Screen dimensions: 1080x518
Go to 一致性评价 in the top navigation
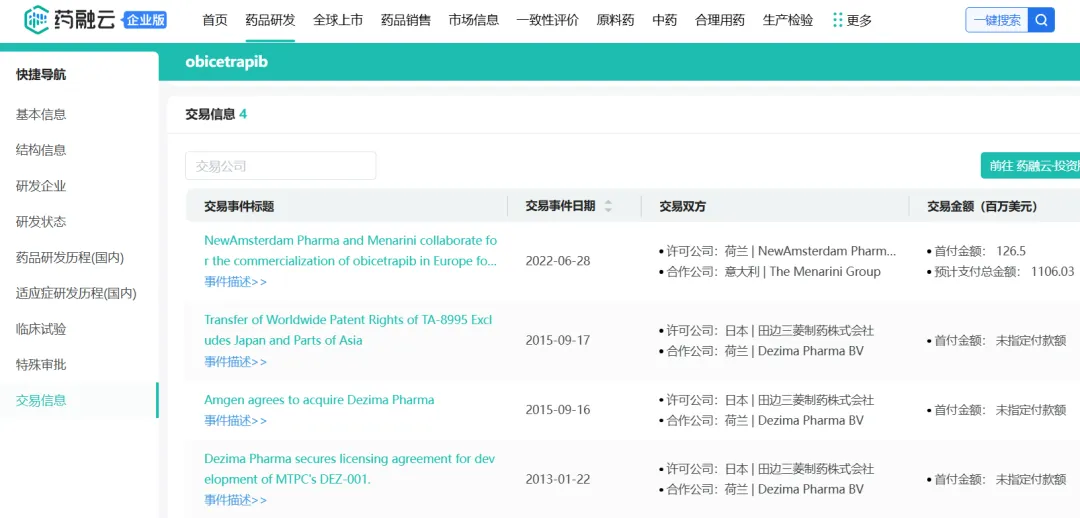tap(547, 20)
